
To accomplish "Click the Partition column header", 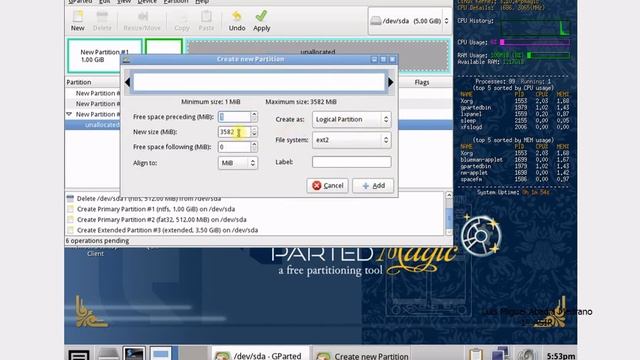I will click(79, 82).
